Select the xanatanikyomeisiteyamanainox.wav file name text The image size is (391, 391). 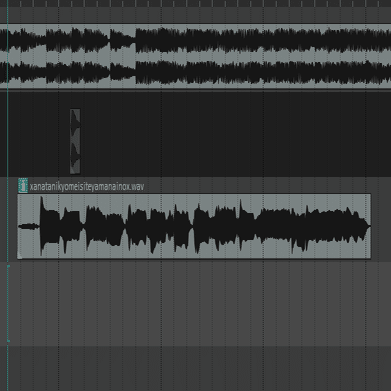[x=87, y=186]
